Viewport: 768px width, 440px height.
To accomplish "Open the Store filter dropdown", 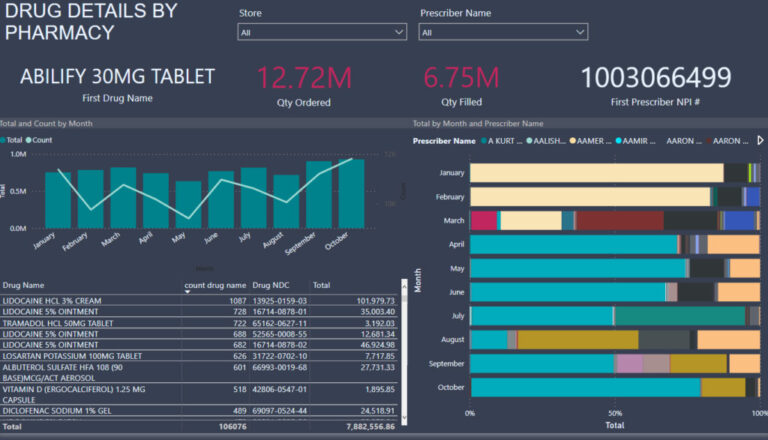I will (321, 32).
